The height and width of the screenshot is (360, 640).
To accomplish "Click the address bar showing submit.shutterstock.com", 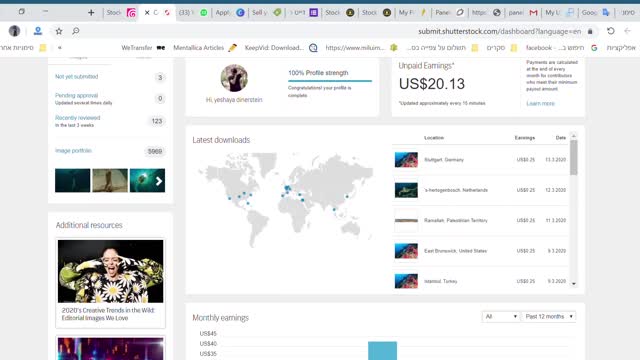I will pyautogui.click(x=499, y=31).
